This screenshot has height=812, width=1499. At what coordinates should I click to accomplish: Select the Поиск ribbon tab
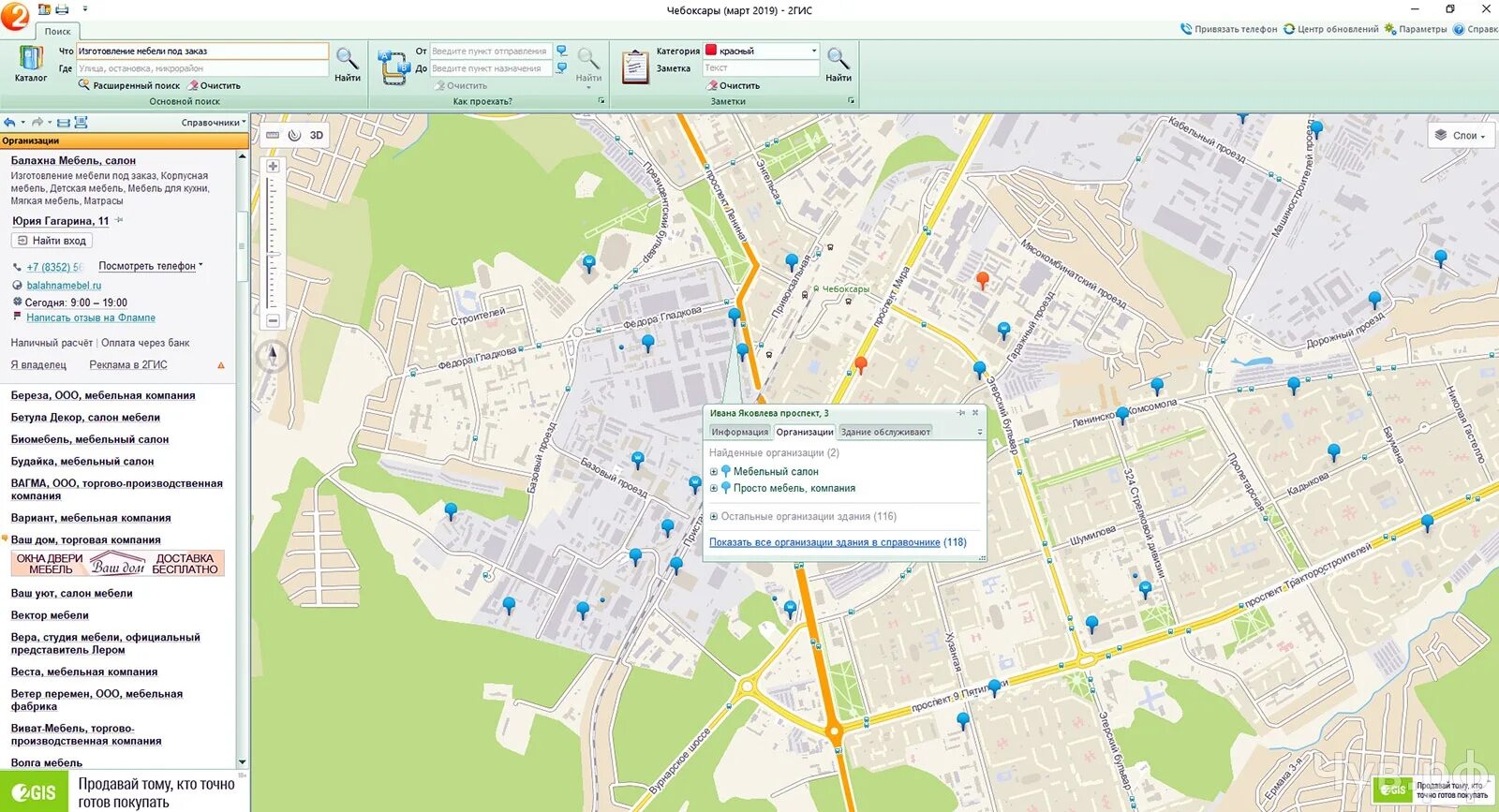(x=58, y=31)
